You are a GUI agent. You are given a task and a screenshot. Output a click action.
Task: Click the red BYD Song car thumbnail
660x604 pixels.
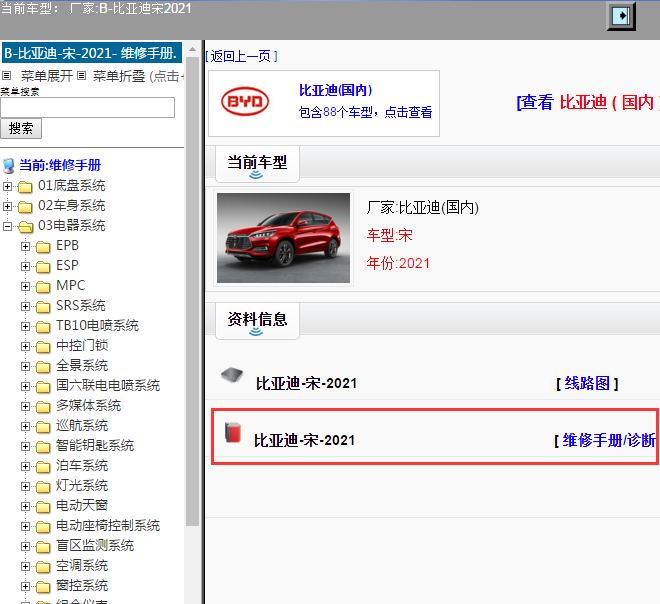283,238
